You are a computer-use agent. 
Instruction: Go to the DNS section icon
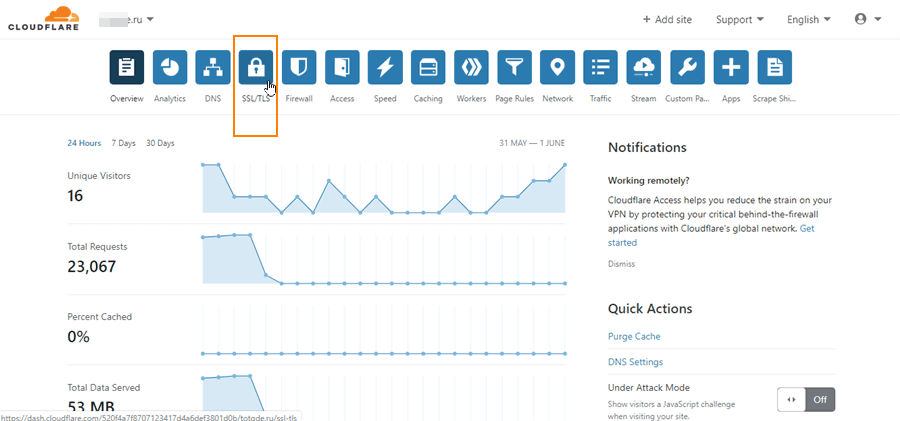[x=213, y=68]
